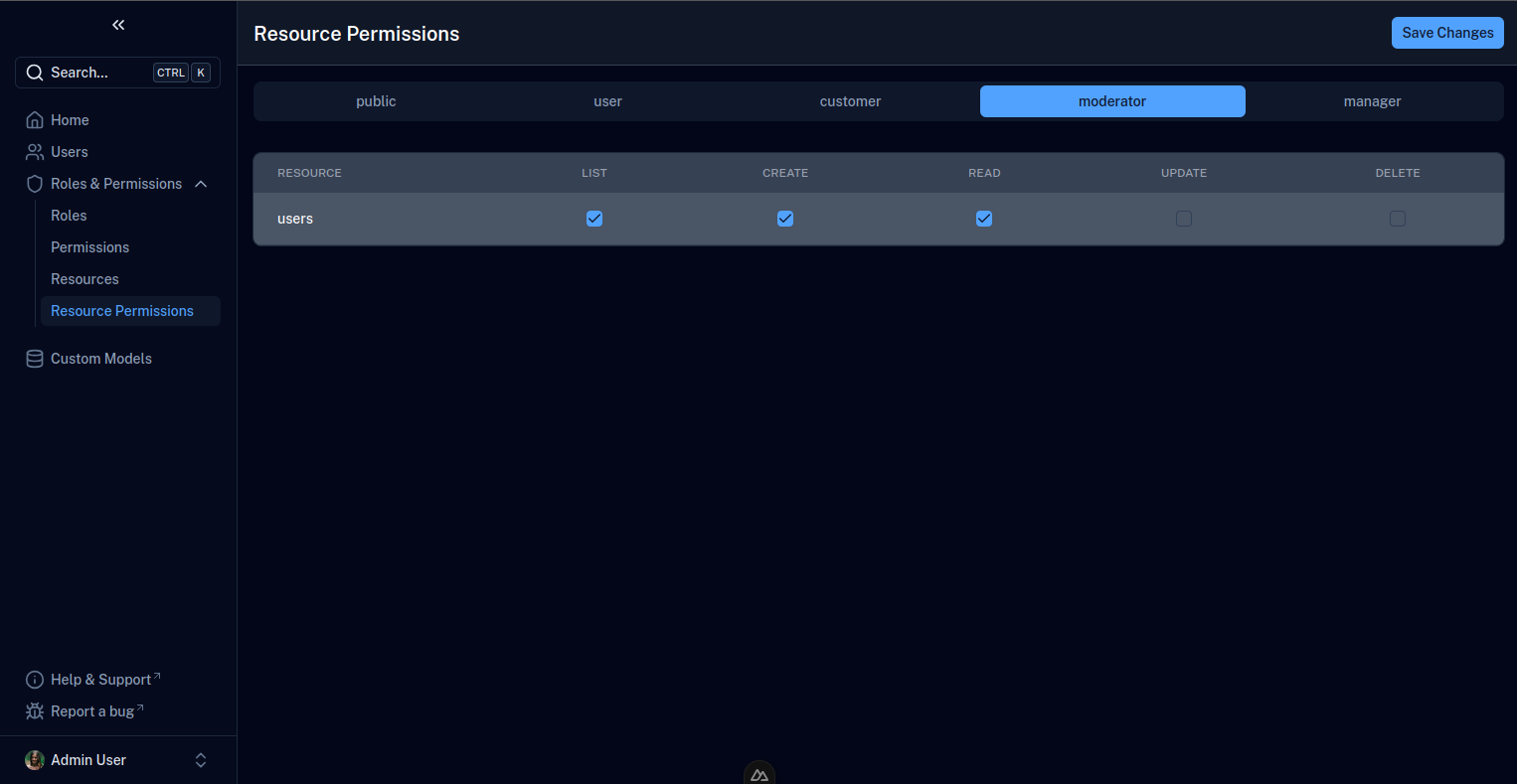Open Custom Models via the database icon
Viewport: 1517px width, 784px height.
[x=35, y=358]
